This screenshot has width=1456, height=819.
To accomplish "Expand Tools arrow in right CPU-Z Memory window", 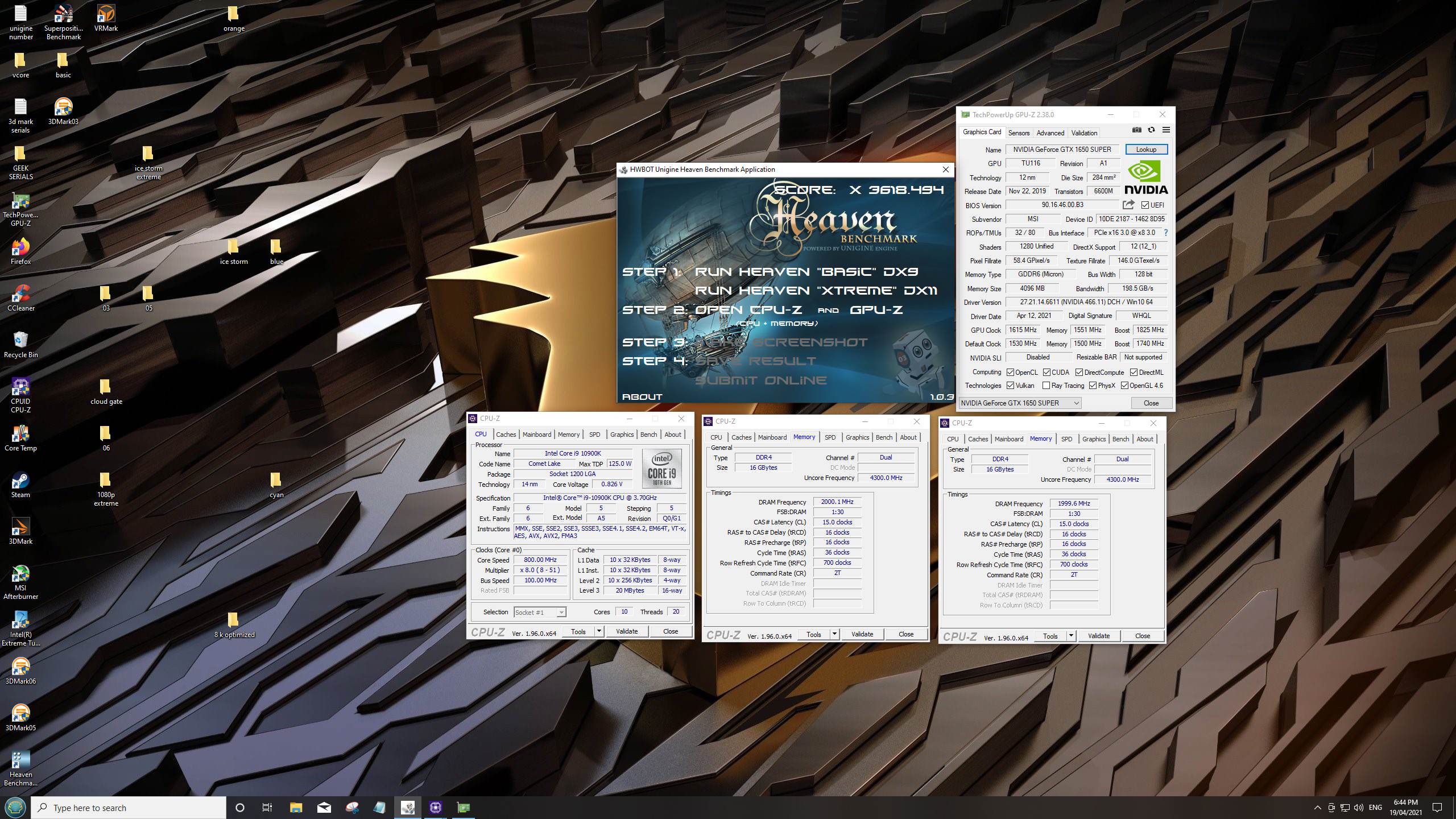I will point(1071,636).
